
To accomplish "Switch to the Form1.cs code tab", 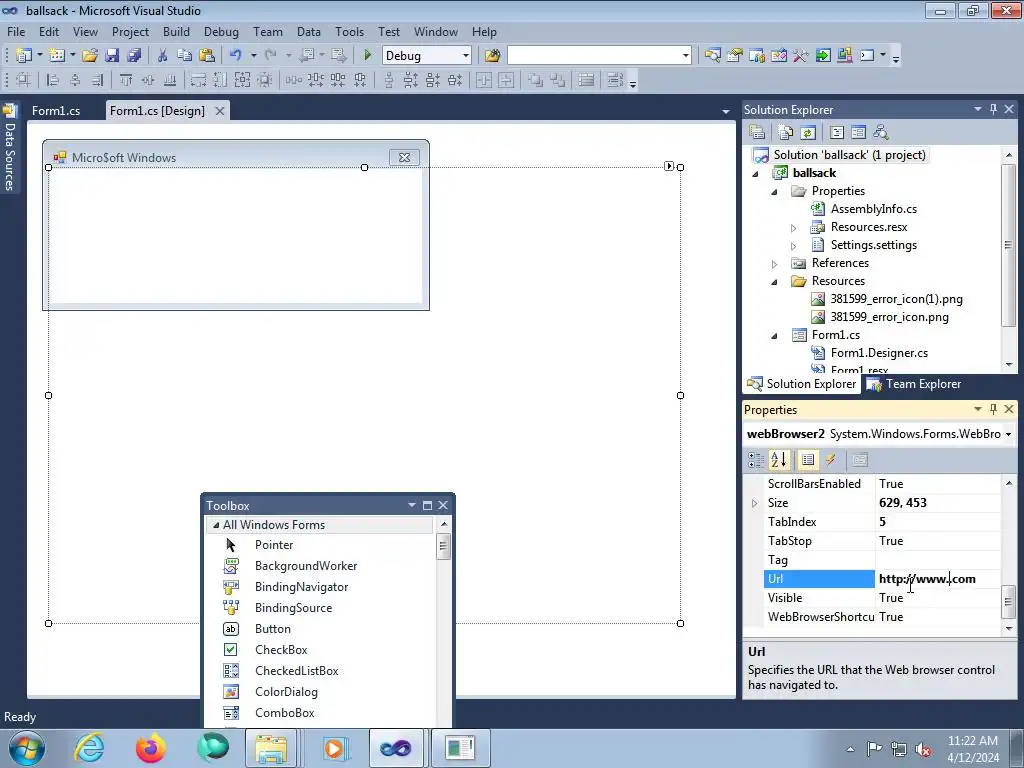I will pos(56,111).
